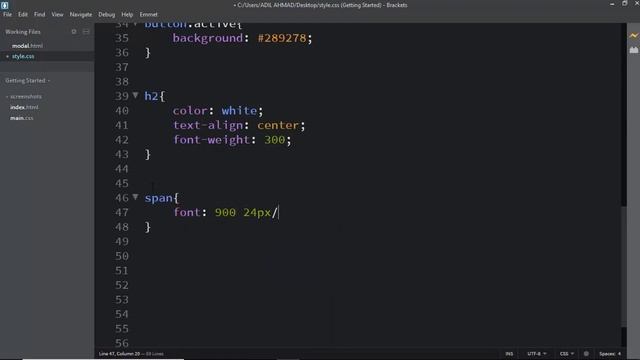Click the Line 47, Column status text

click(119, 353)
